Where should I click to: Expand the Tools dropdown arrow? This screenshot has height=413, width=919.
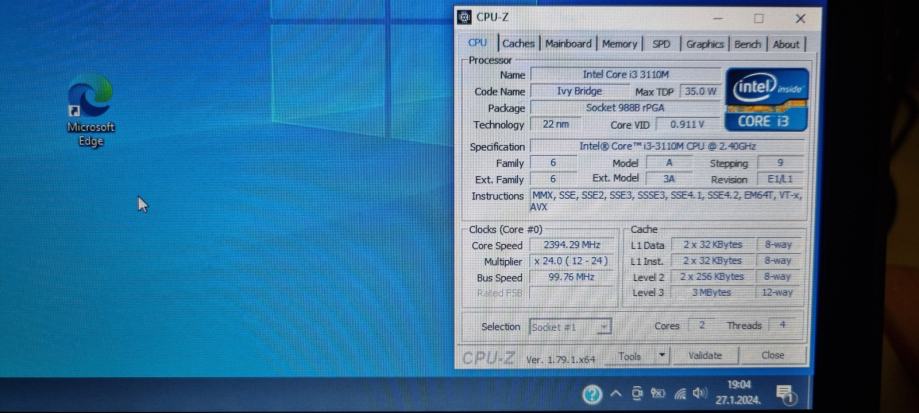662,356
